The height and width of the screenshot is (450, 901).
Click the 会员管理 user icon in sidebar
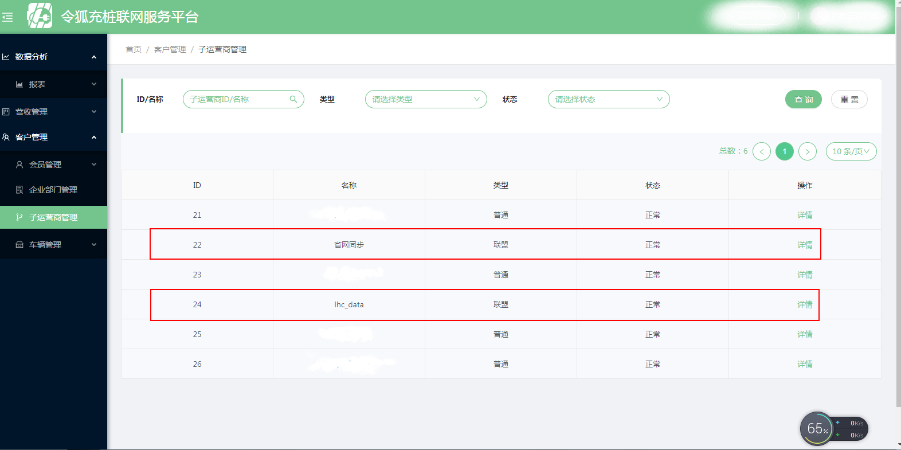tap(19, 164)
